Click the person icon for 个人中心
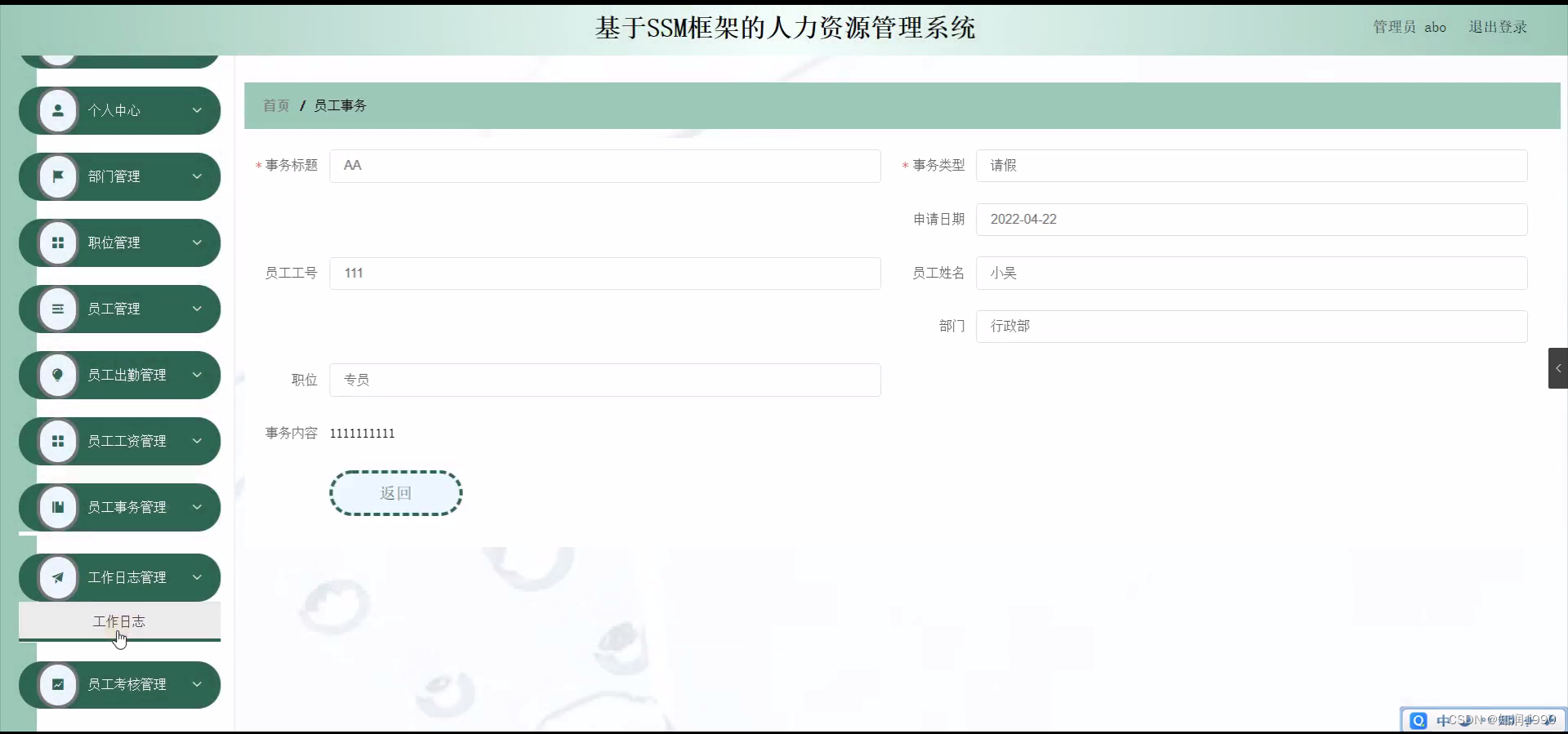1568x734 pixels. pyautogui.click(x=58, y=110)
